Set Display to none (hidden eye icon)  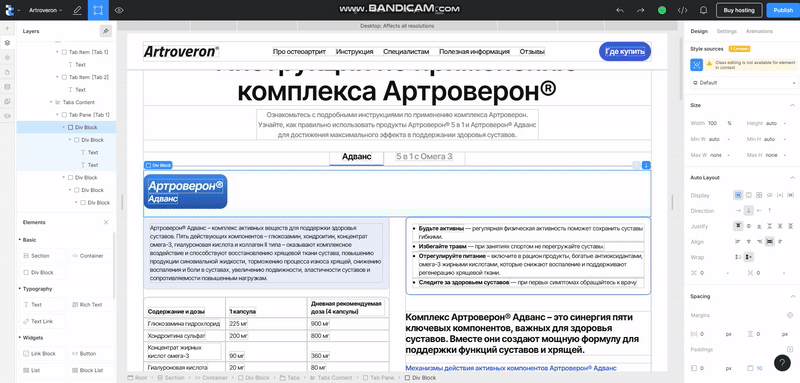pyautogui.click(x=769, y=195)
